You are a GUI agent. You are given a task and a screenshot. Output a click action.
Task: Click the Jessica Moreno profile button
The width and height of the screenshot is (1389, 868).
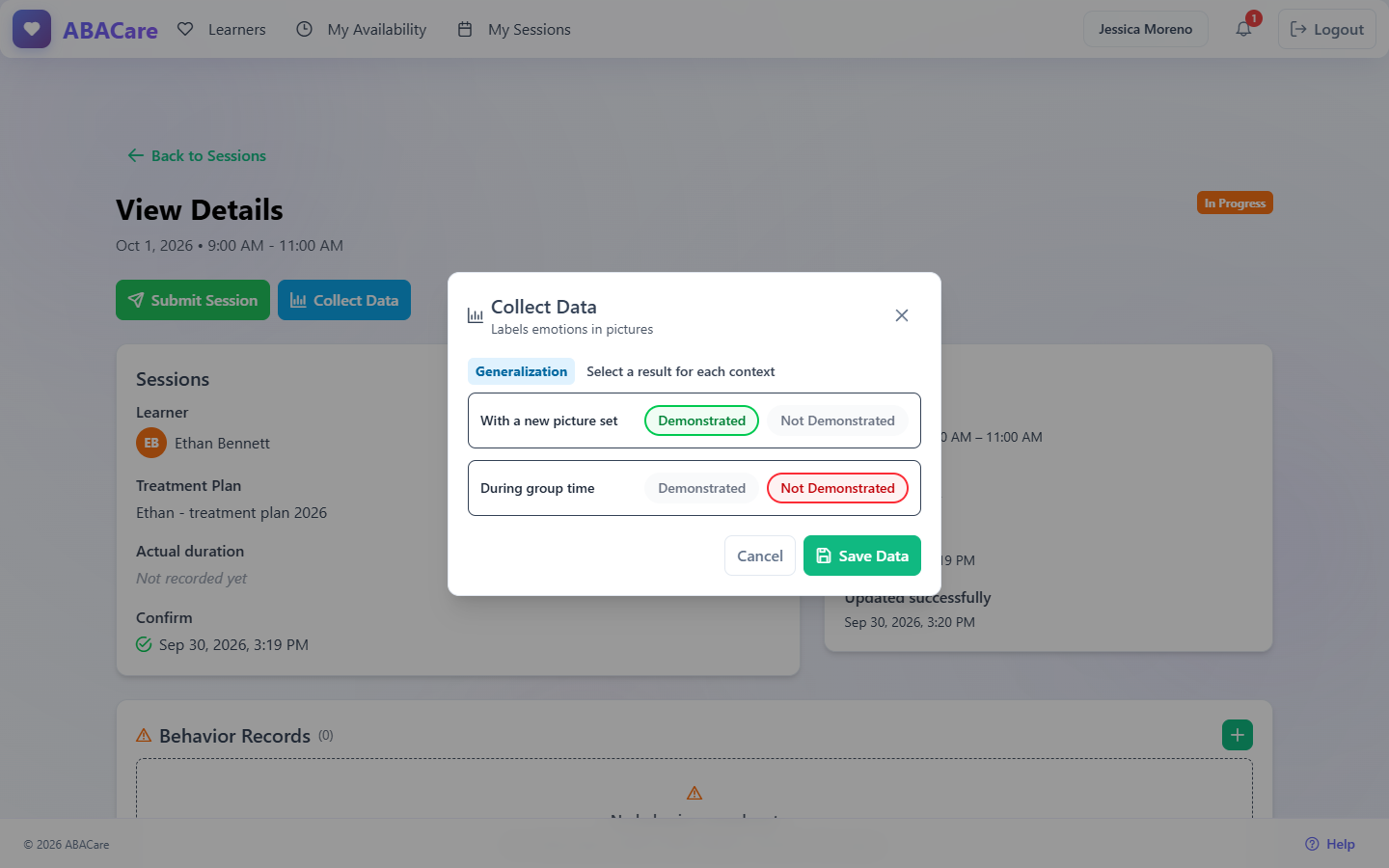1145,29
